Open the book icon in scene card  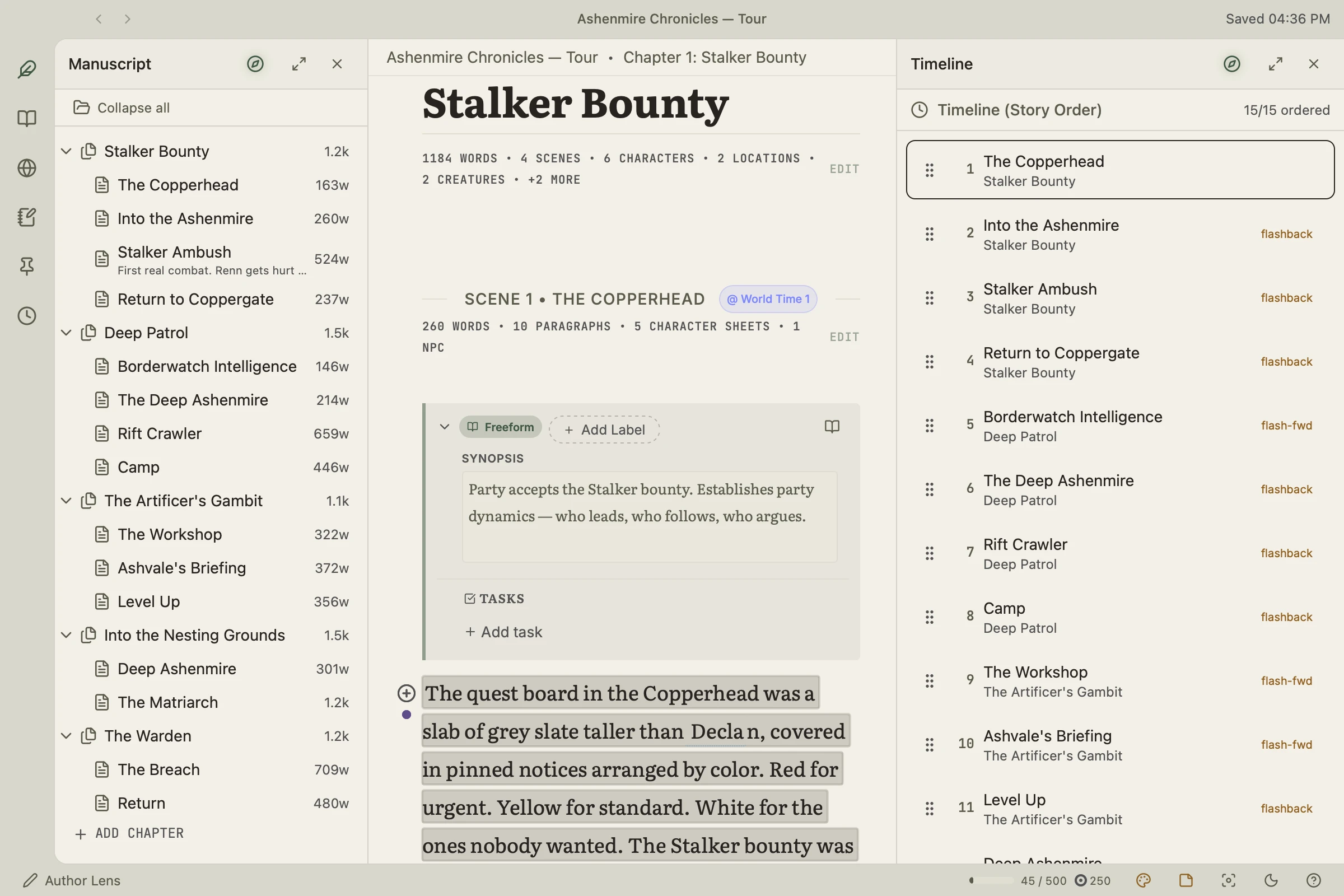pos(832,427)
